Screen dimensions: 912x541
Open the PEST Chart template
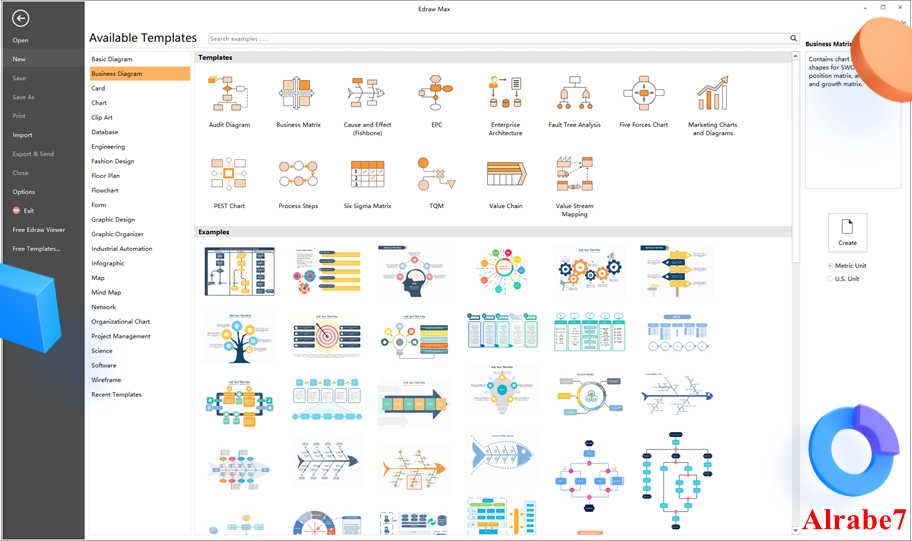[229, 182]
